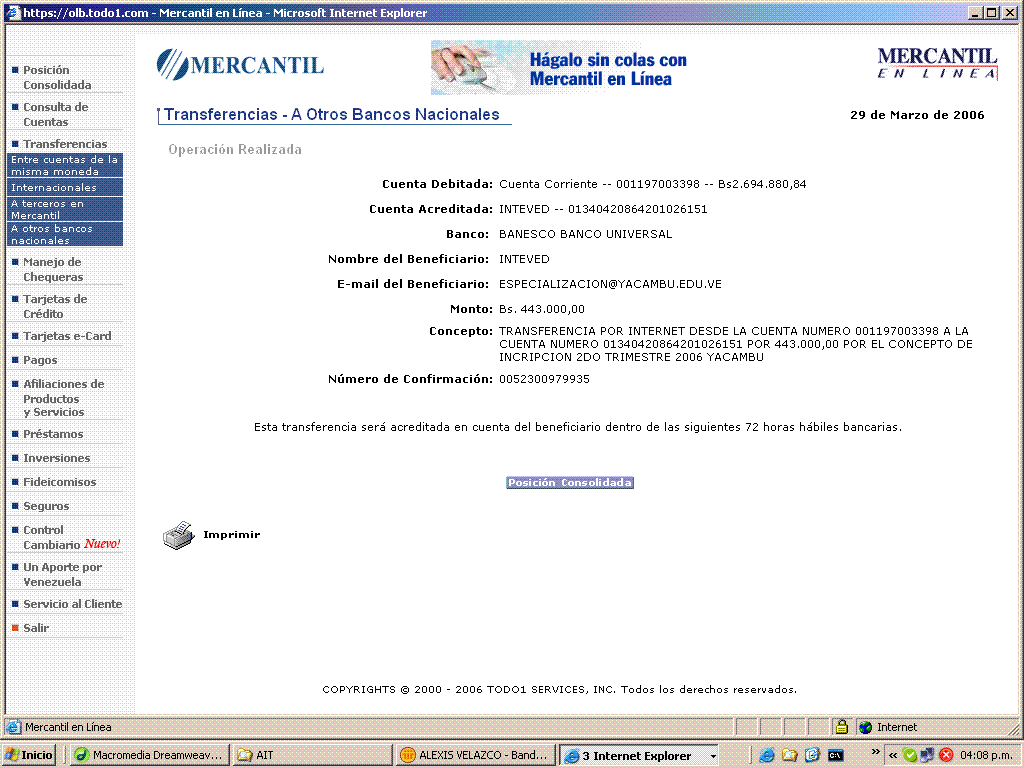The image size is (1024, 768).
Task: Open Seguros in the sidebar
Action: pos(46,506)
